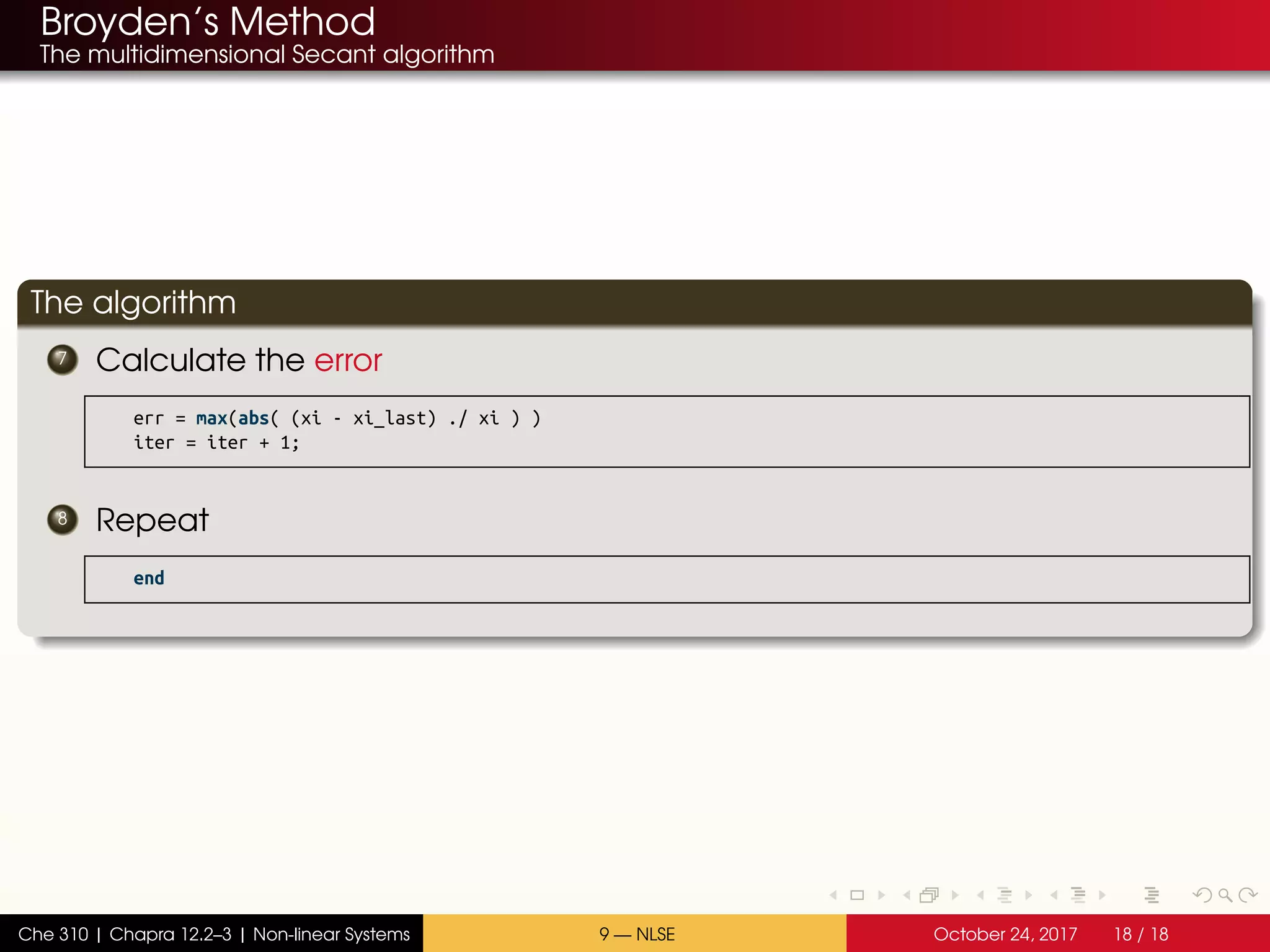Click the 'err = max(abs(...' code line
Image resolution: width=1270 pixels, height=952 pixels.
(337, 418)
